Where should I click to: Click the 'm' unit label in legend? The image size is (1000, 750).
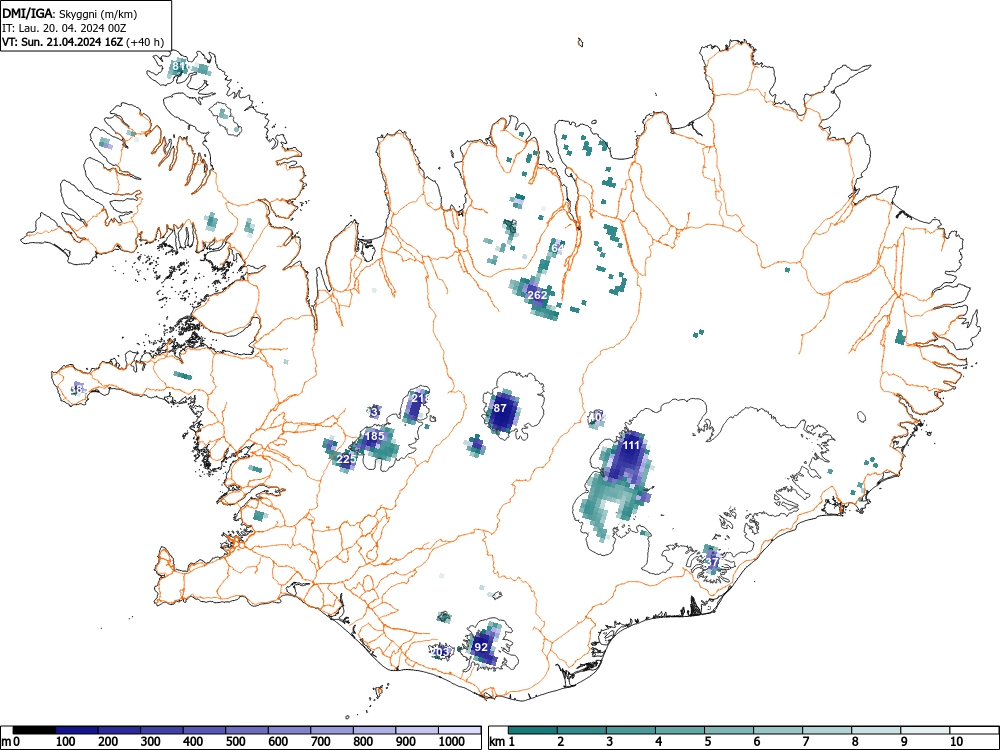(6, 742)
